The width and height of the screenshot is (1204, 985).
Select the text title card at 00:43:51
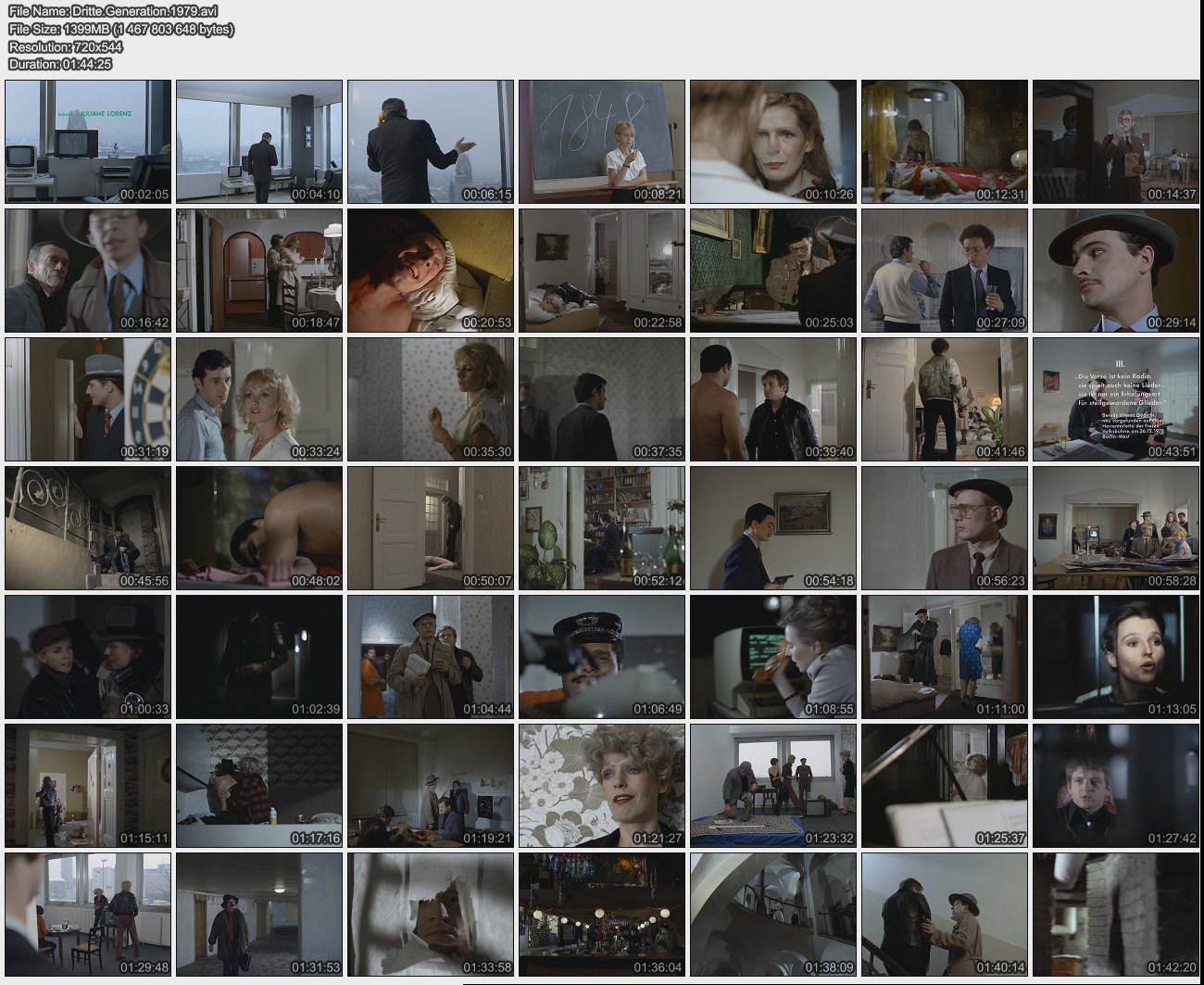(x=1116, y=398)
